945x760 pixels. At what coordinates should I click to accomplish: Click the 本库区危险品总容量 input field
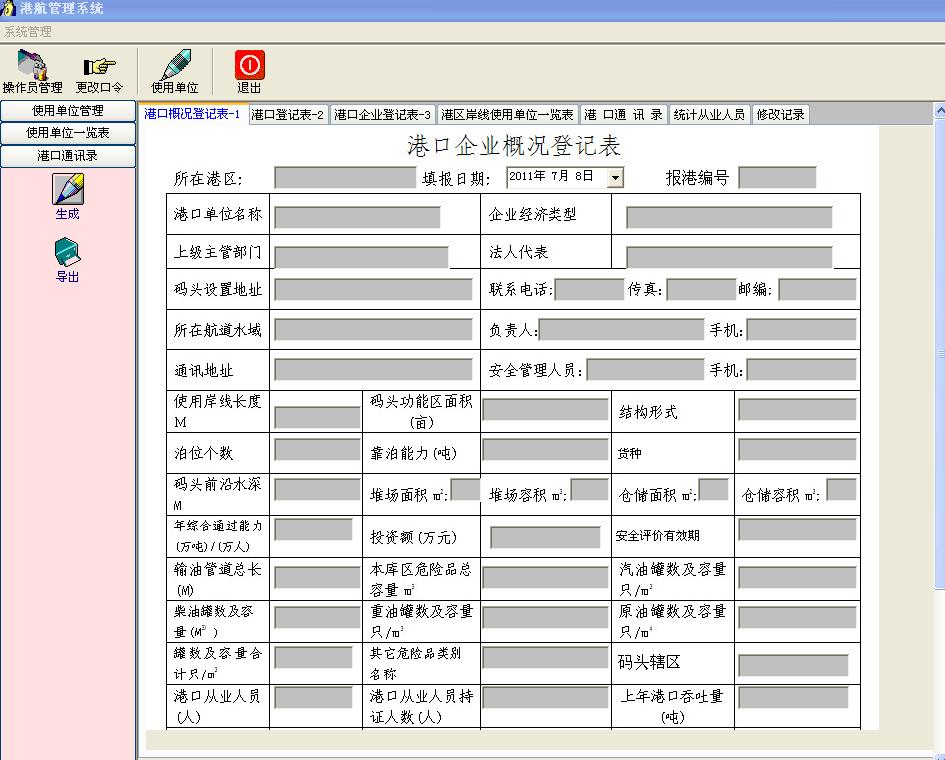[x=545, y=577]
